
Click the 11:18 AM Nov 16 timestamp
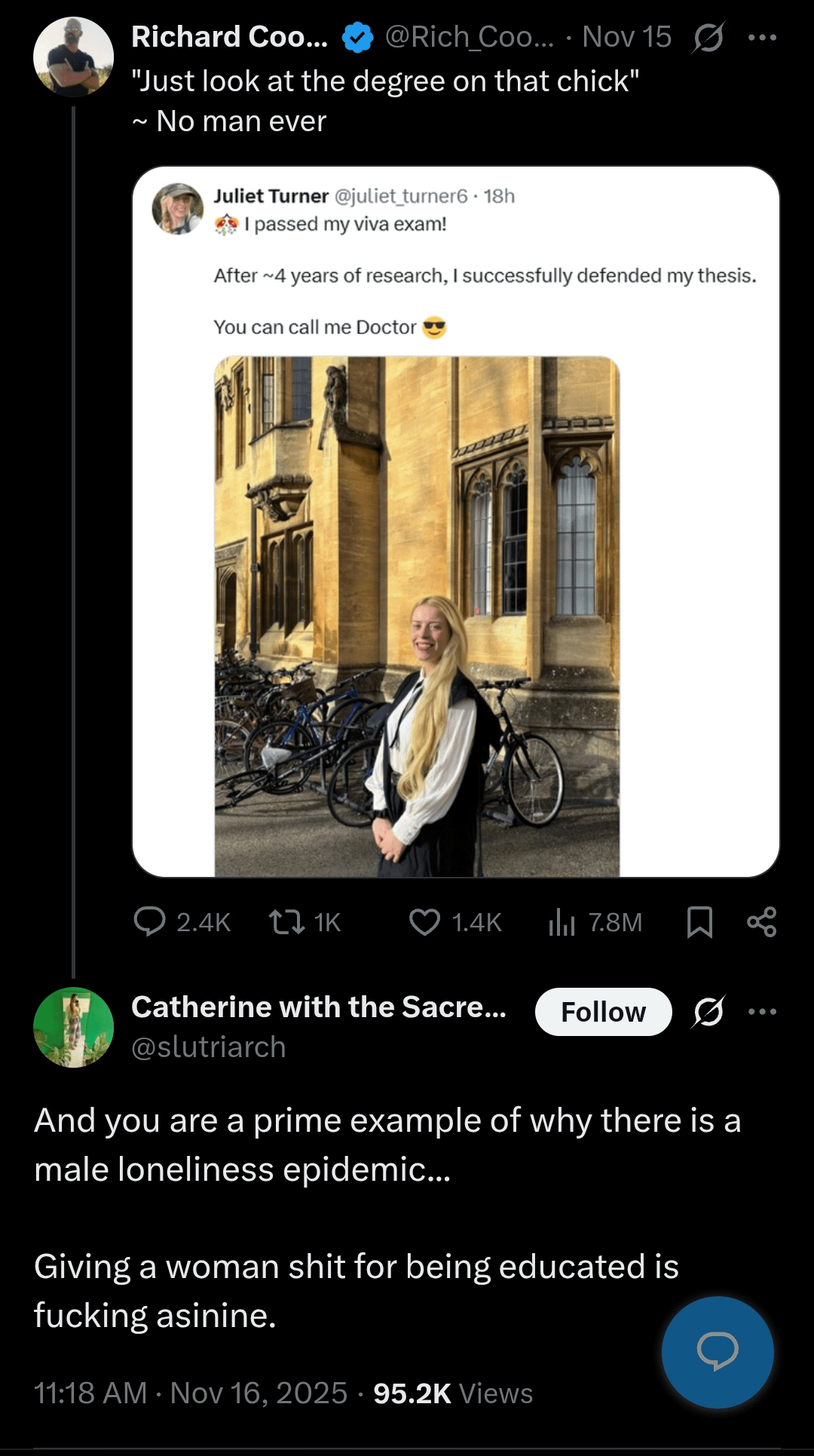tap(191, 1393)
